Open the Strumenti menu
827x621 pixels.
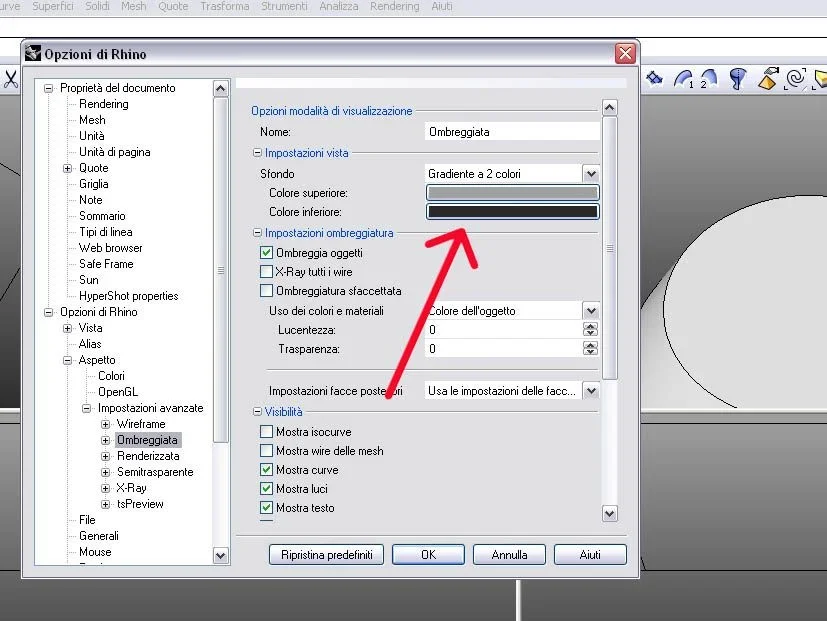pyautogui.click(x=284, y=6)
